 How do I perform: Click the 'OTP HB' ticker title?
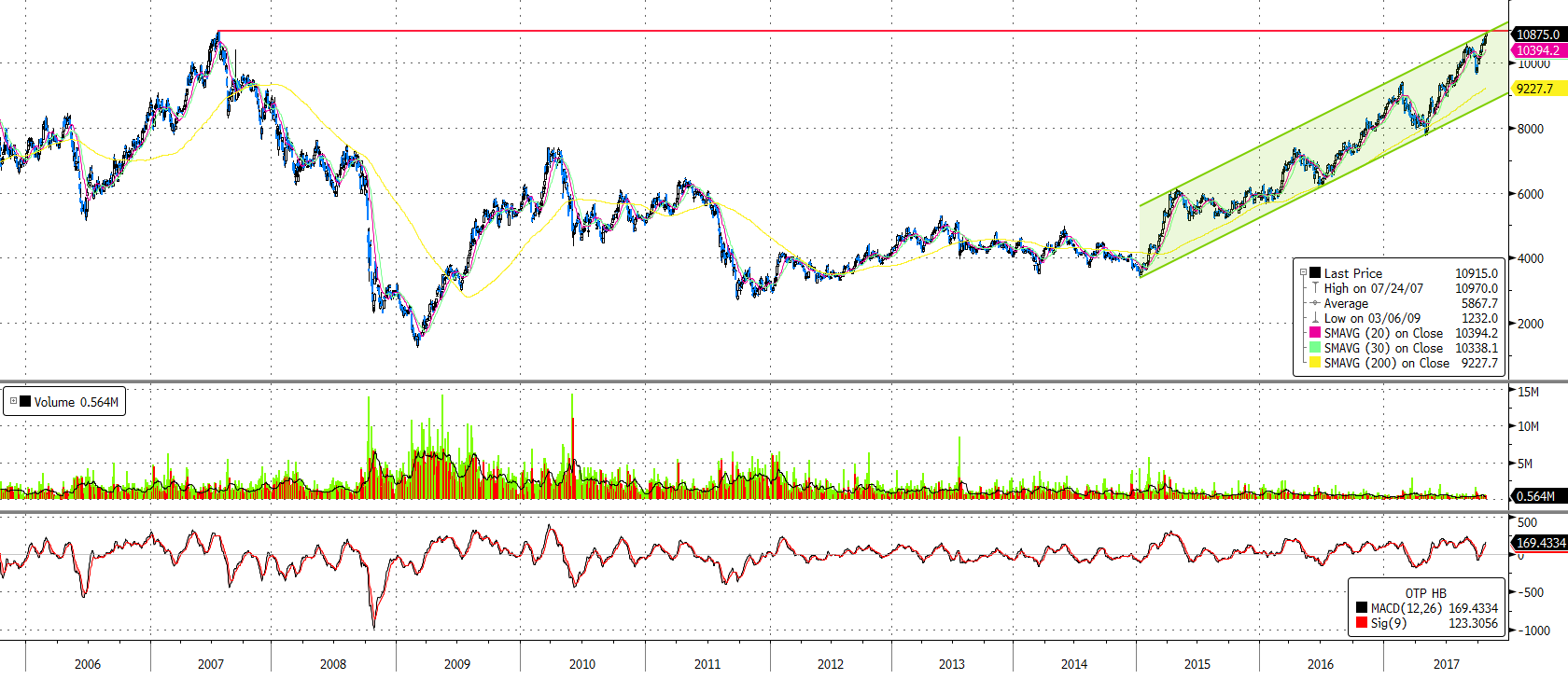click(x=1425, y=593)
